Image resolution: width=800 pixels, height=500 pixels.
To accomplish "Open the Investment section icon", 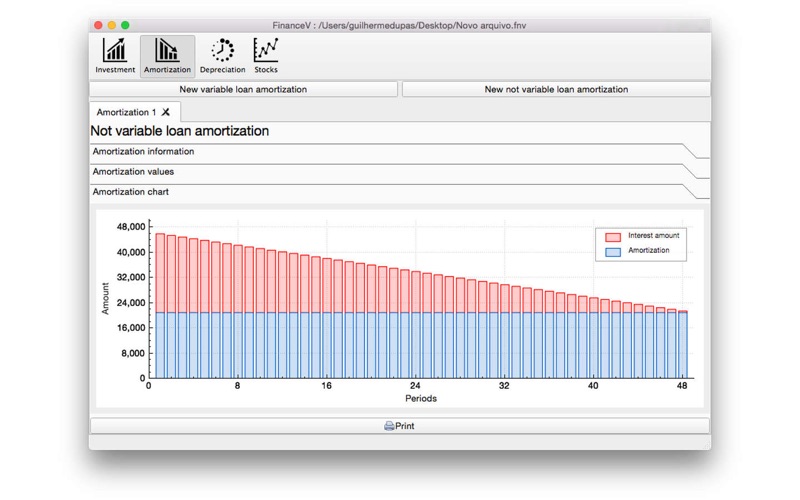I will [115, 56].
